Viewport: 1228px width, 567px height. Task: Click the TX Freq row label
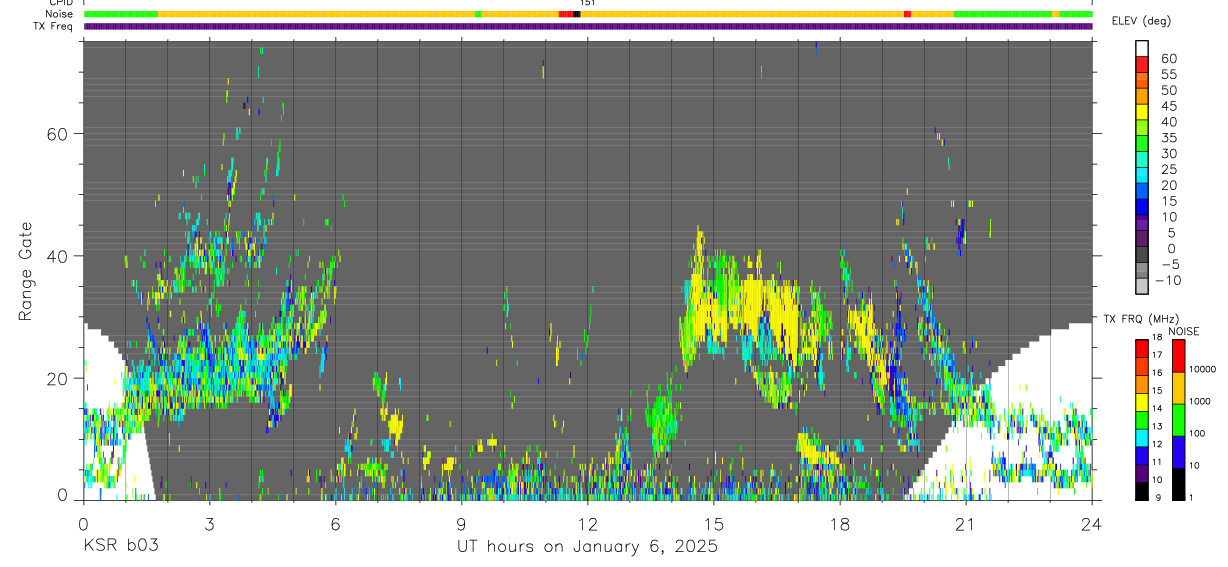point(54,25)
